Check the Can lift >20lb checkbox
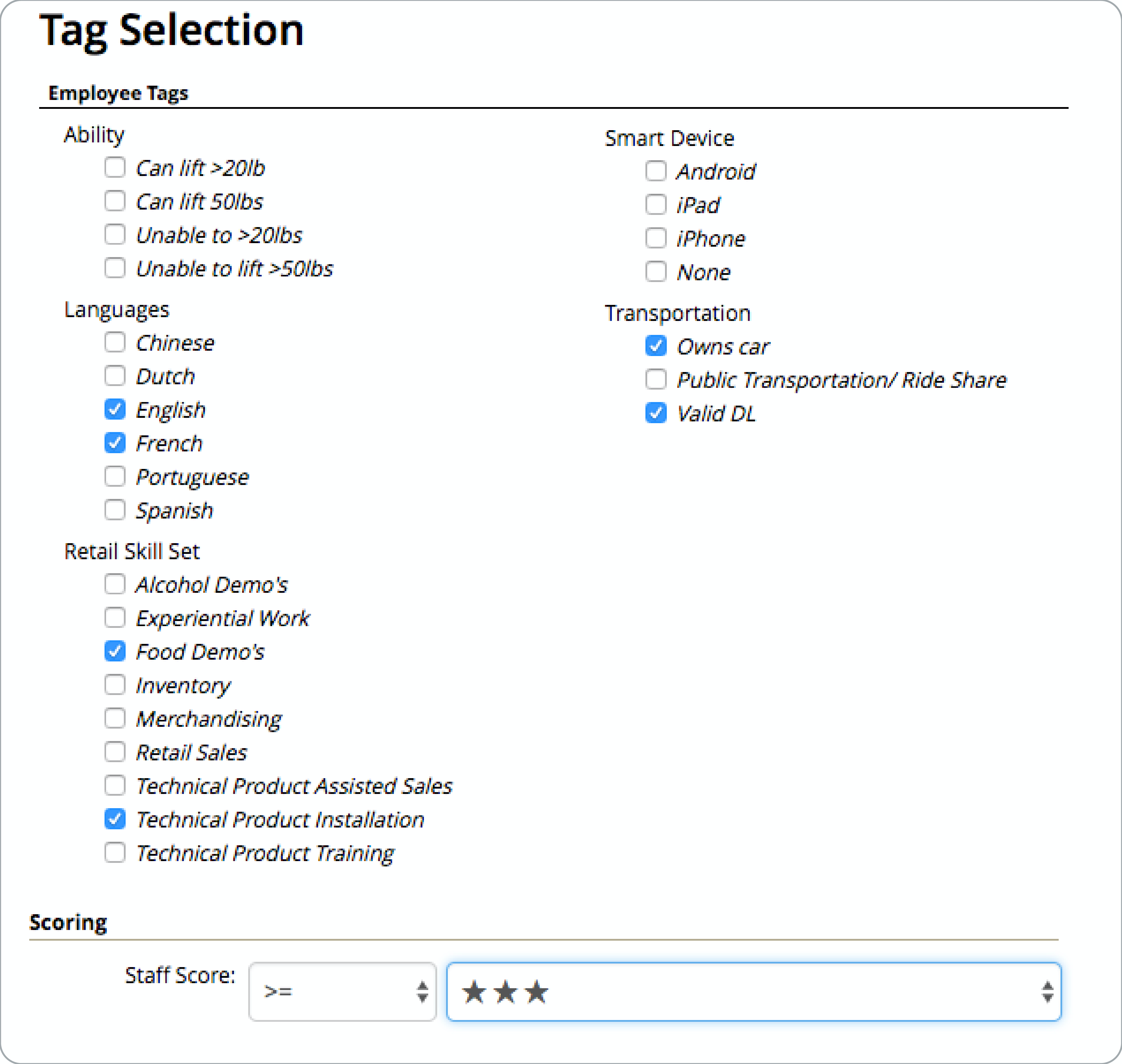The width and height of the screenshot is (1122, 1064). pos(115,167)
